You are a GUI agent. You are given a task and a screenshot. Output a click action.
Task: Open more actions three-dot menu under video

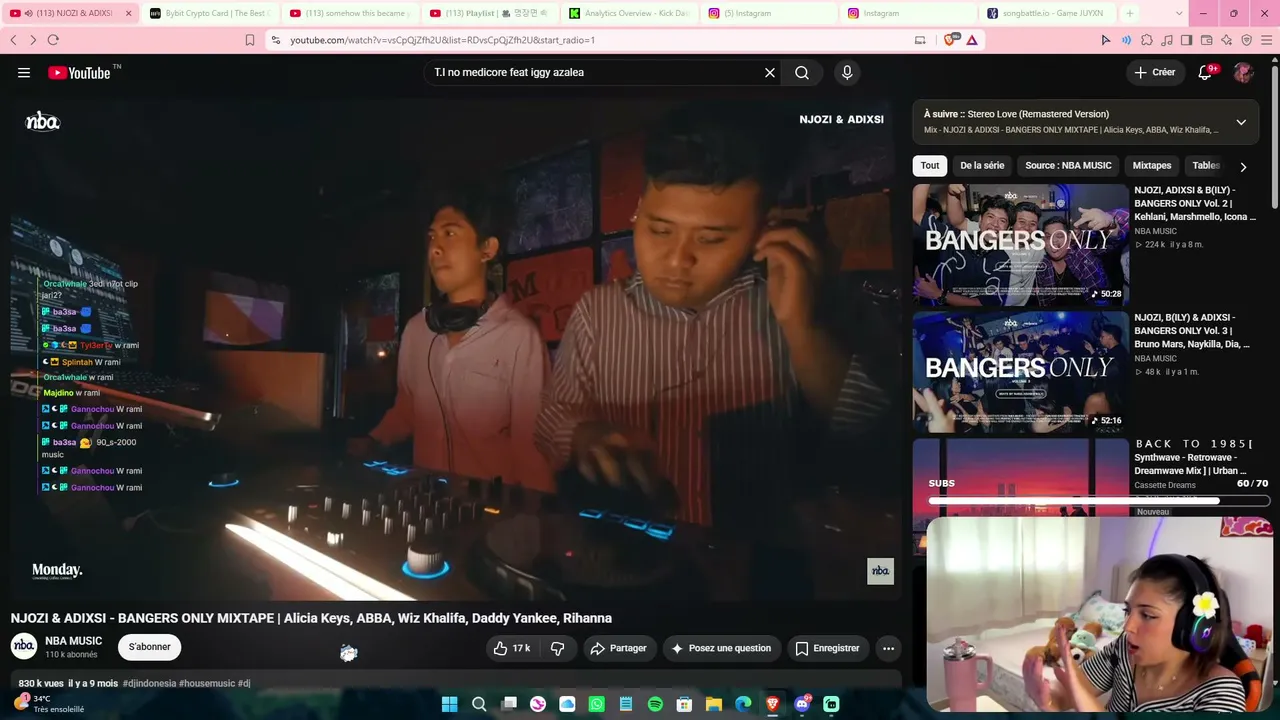pyautogui.click(x=888, y=648)
